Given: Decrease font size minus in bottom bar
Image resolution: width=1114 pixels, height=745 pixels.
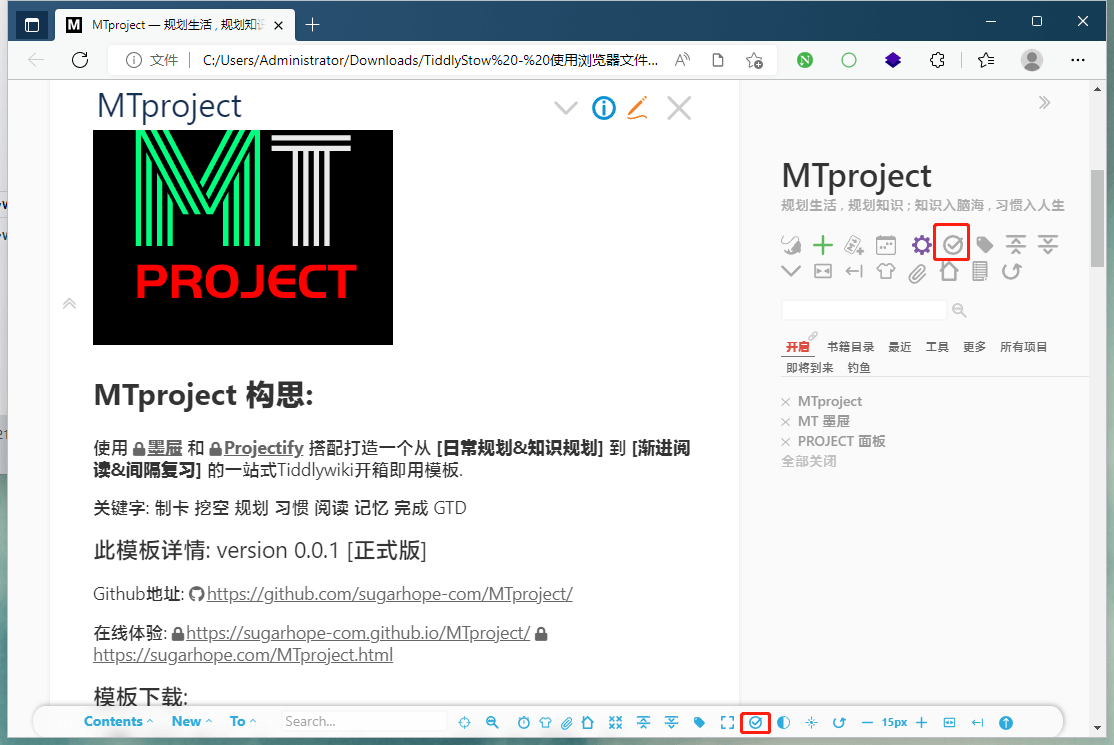Looking at the screenshot, I should [x=867, y=722].
